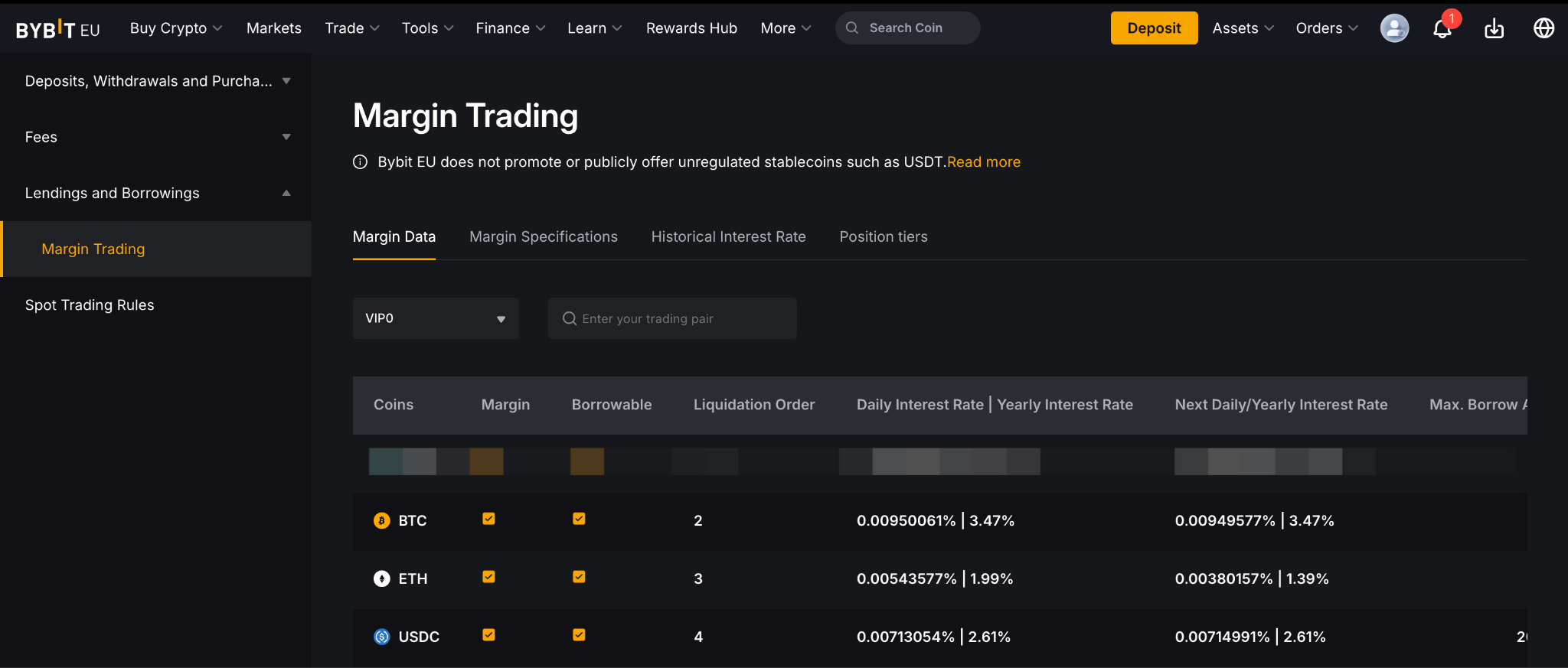
Task: Open the notifications bell
Action: click(x=1442, y=29)
